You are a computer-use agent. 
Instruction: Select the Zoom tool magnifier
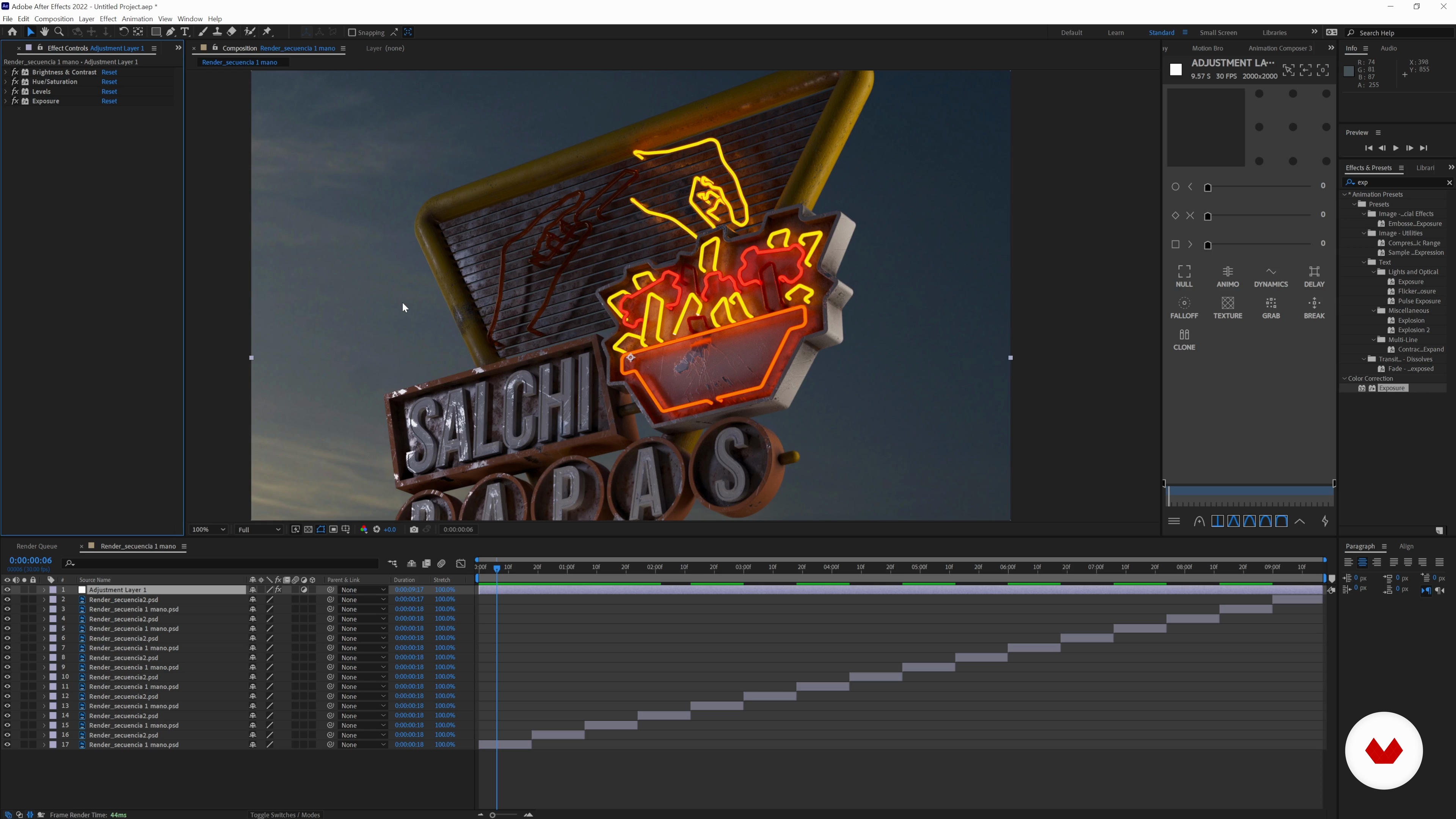click(x=59, y=32)
